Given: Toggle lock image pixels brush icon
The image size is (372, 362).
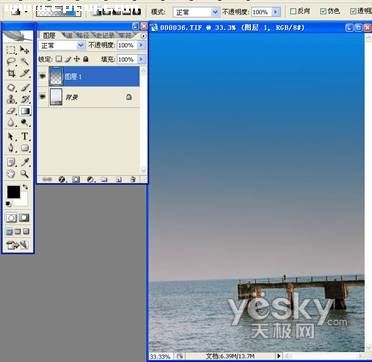Looking at the screenshot, I should tap(68, 59).
